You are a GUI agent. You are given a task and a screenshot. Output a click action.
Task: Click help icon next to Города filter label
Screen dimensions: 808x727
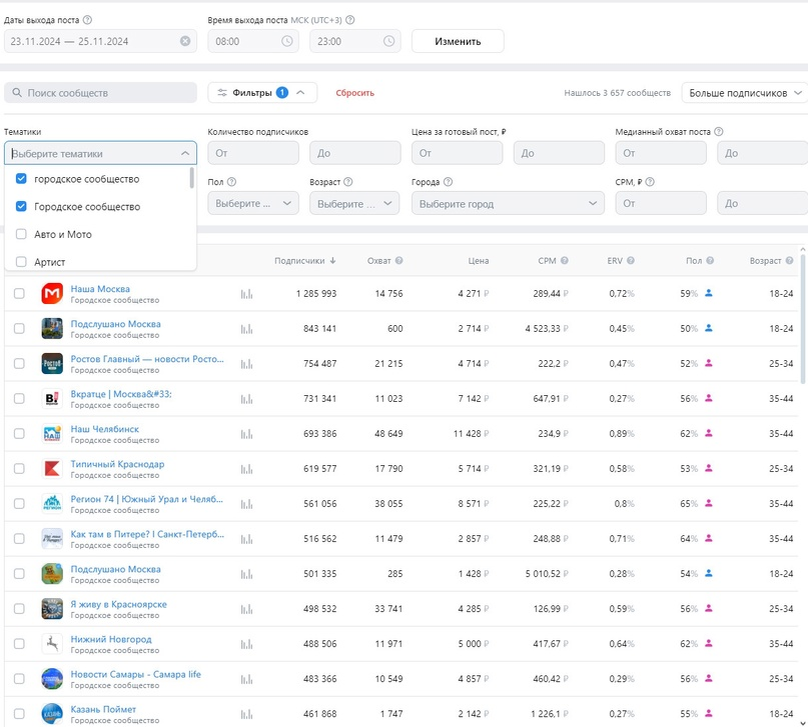[x=448, y=182]
